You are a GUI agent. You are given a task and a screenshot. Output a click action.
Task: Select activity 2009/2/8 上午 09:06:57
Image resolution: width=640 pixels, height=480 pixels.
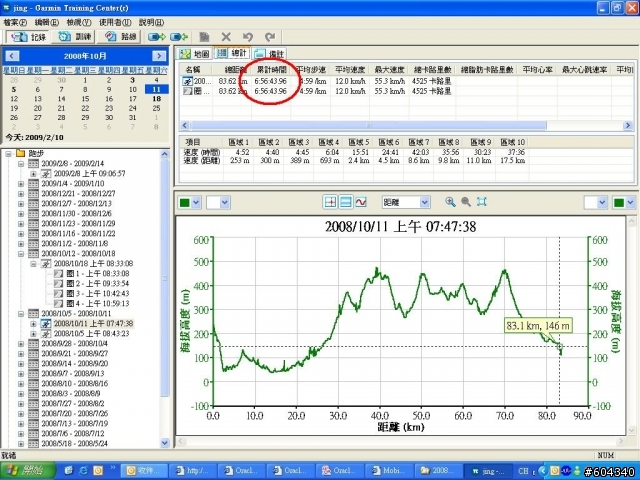89,173
